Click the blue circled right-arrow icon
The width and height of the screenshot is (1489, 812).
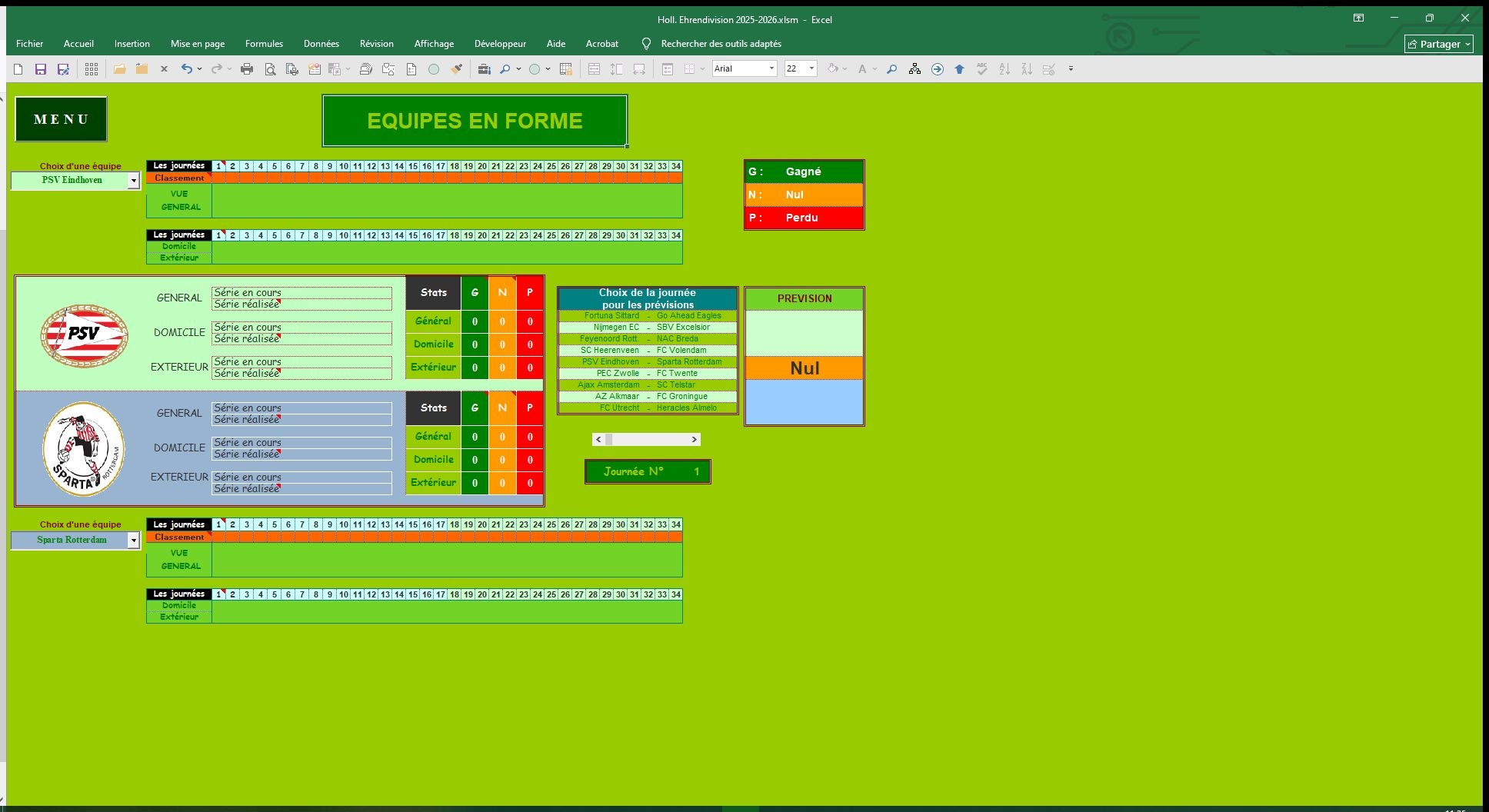coord(937,69)
